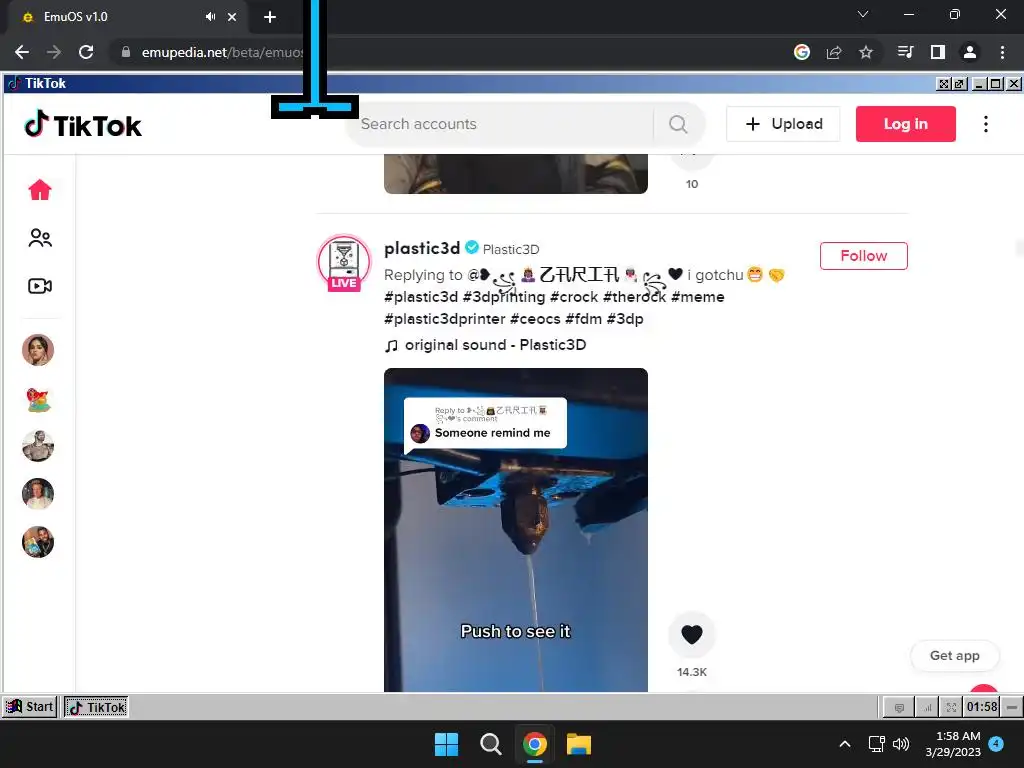Open the three-dot more options menu
This screenshot has width=1024, height=768.
click(986, 124)
